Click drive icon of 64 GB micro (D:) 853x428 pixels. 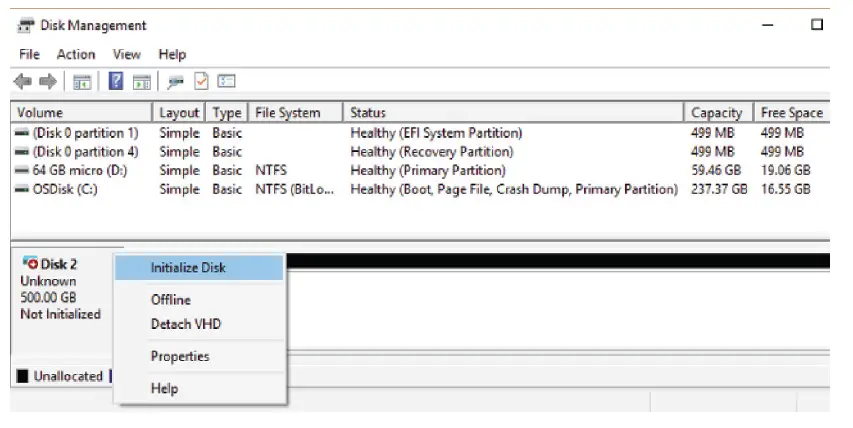(22, 170)
